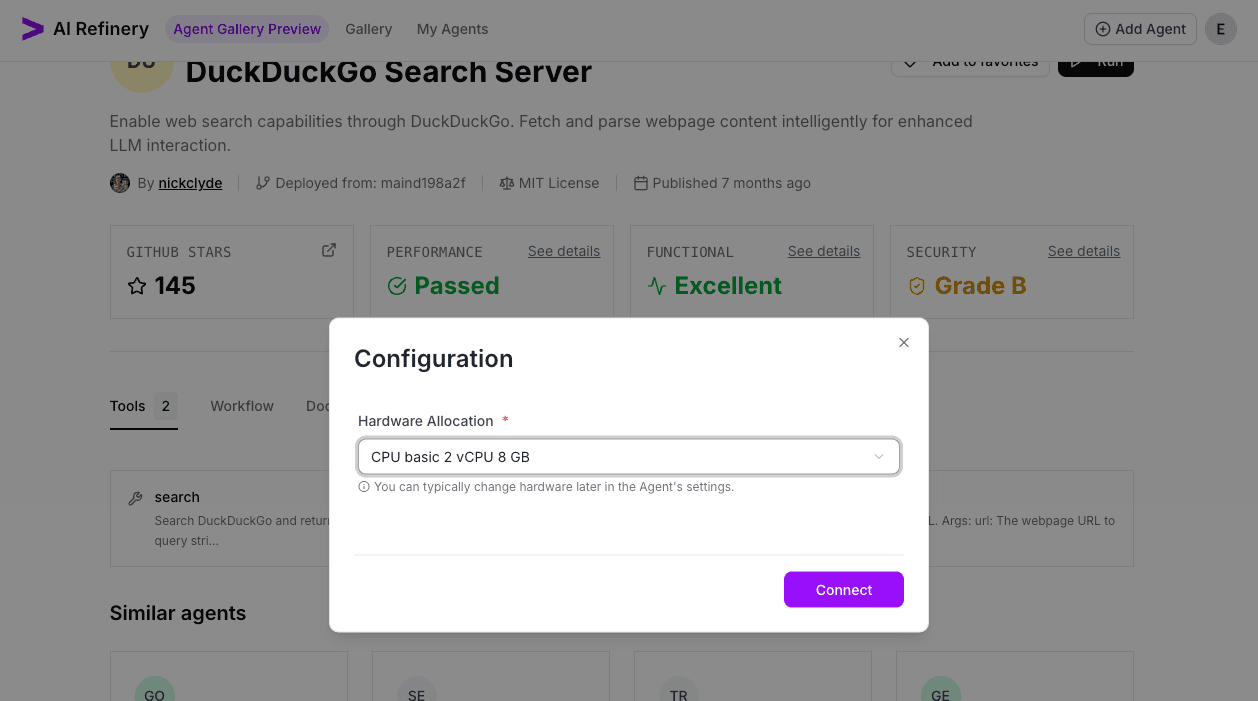Click the E profile avatar

coord(1220,29)
